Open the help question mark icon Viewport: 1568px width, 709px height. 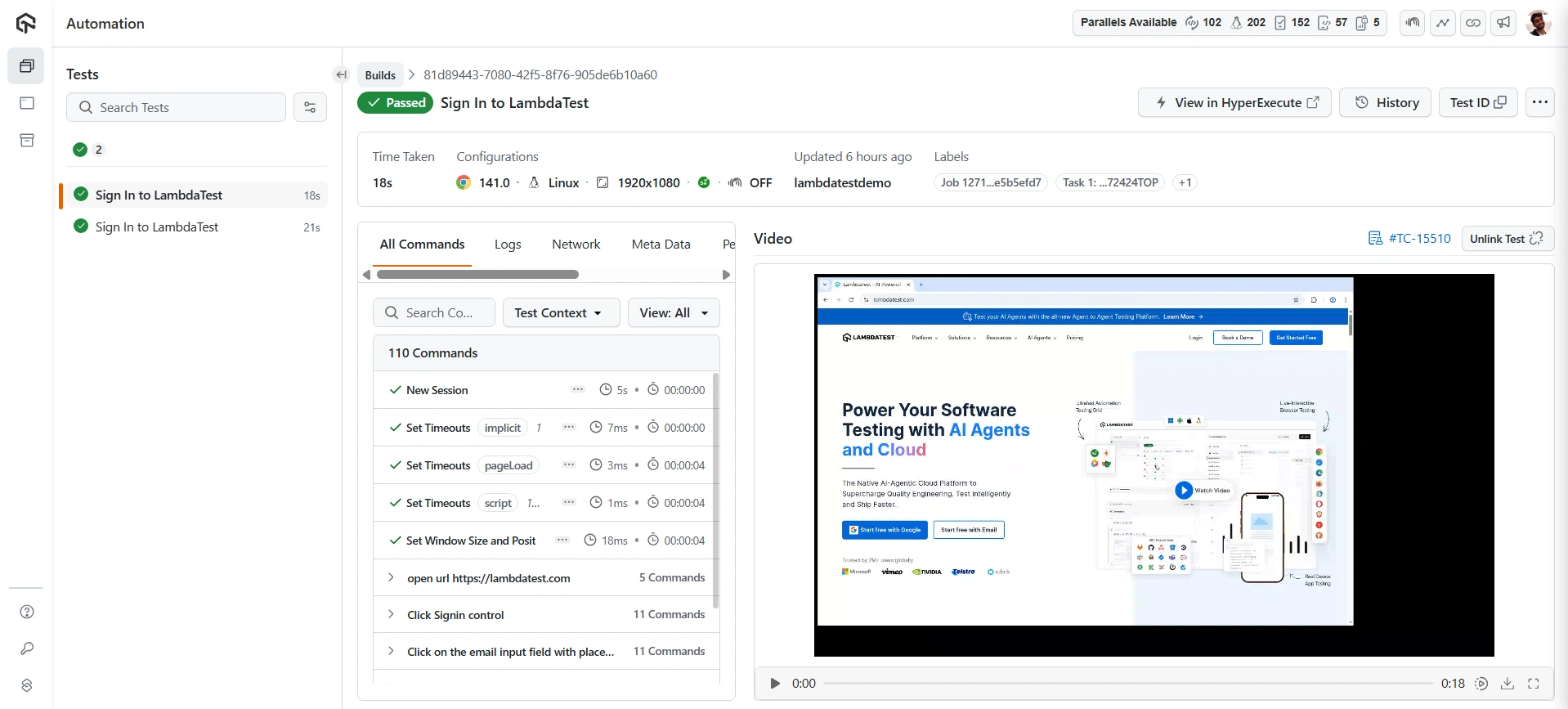[27, 612]
